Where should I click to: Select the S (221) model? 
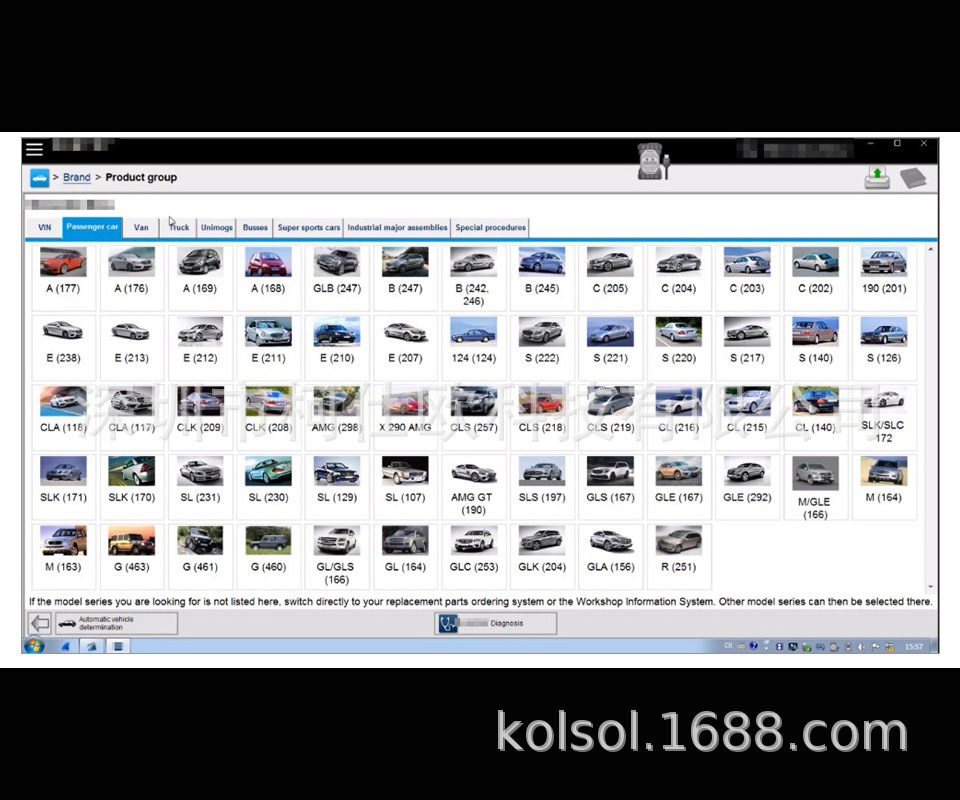[x=610, y=347]
